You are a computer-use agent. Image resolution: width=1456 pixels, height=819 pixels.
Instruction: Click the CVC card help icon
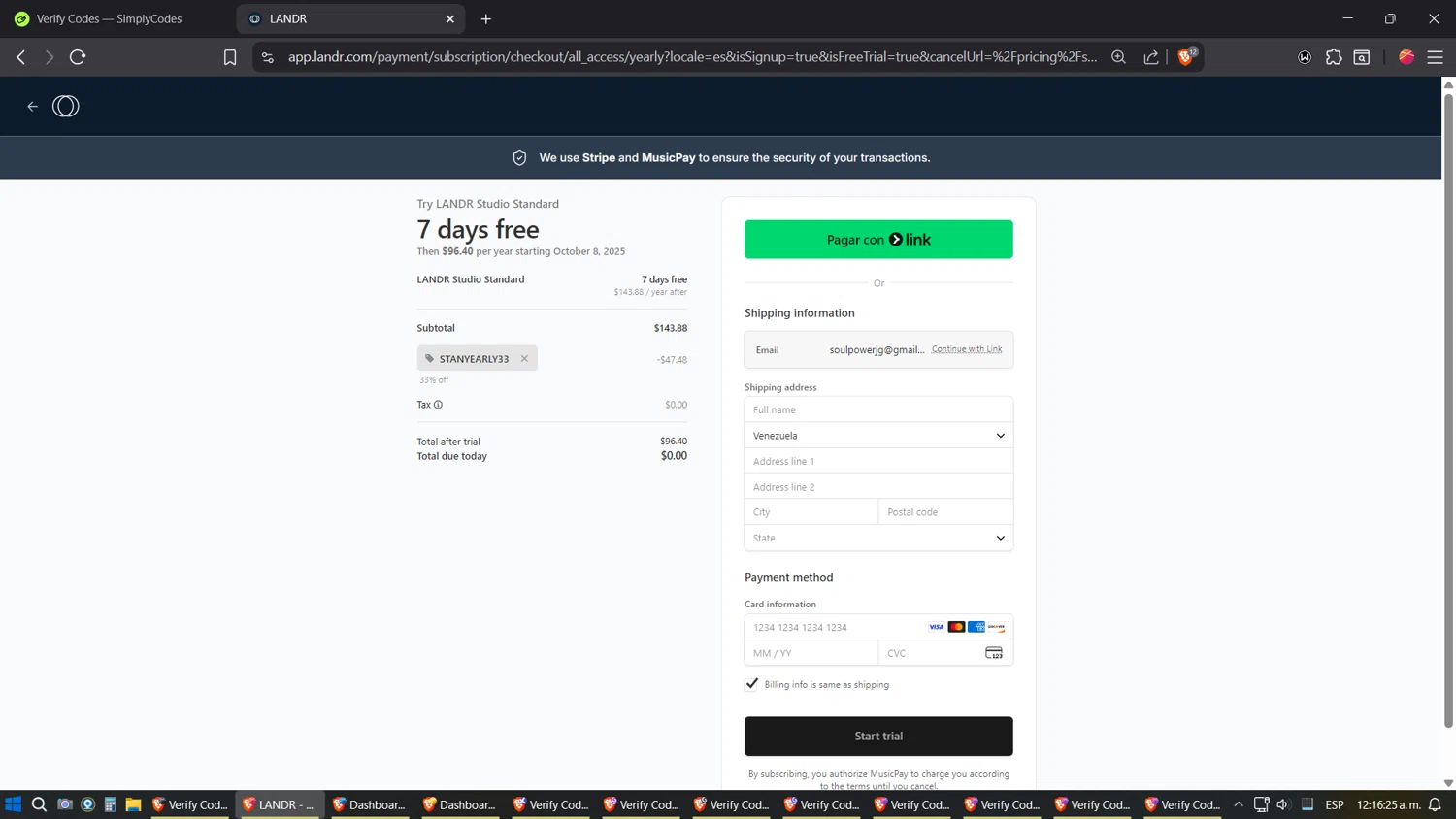[x=994, y=653]
